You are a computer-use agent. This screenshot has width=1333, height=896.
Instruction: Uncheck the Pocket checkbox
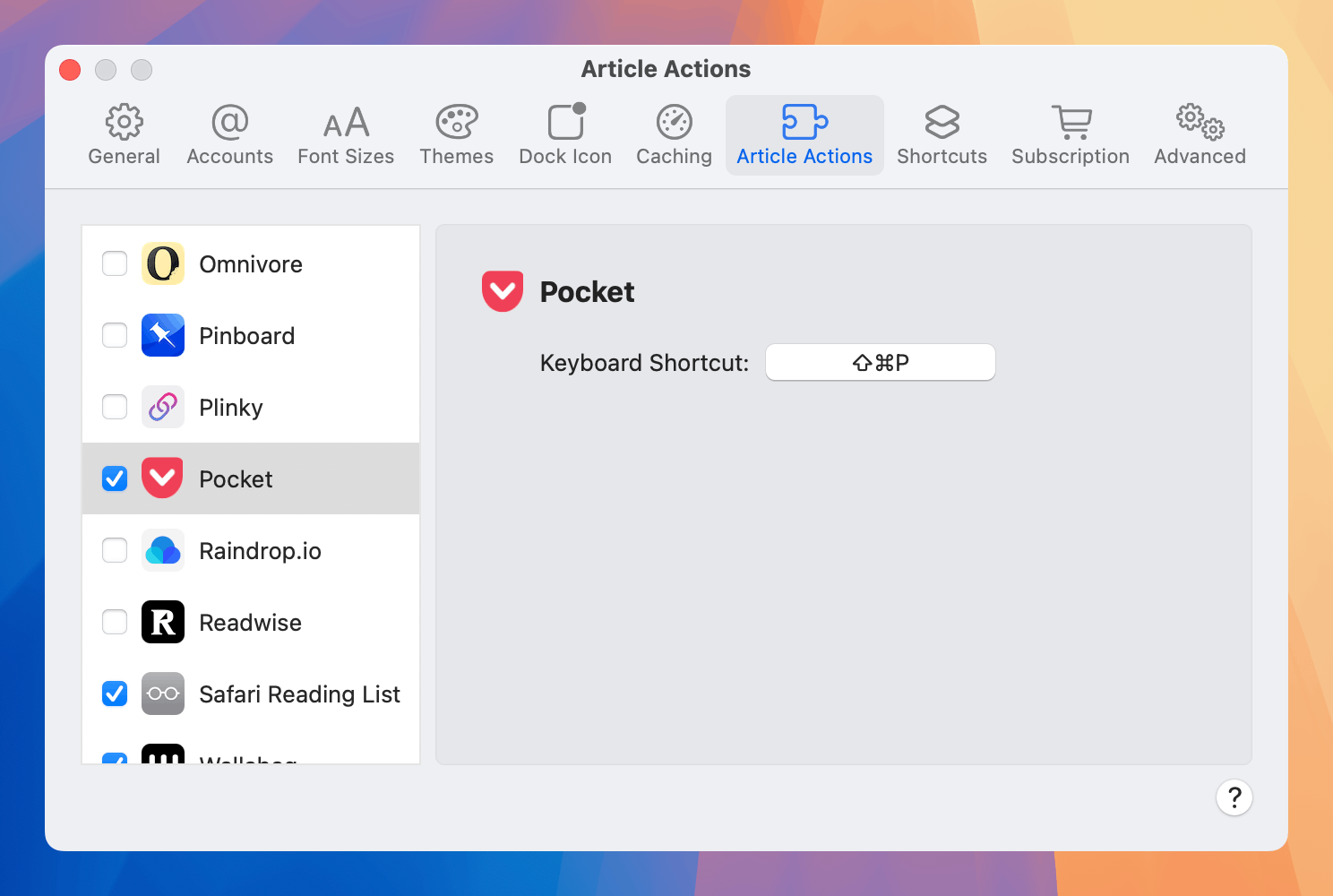[x=115, y=478]
